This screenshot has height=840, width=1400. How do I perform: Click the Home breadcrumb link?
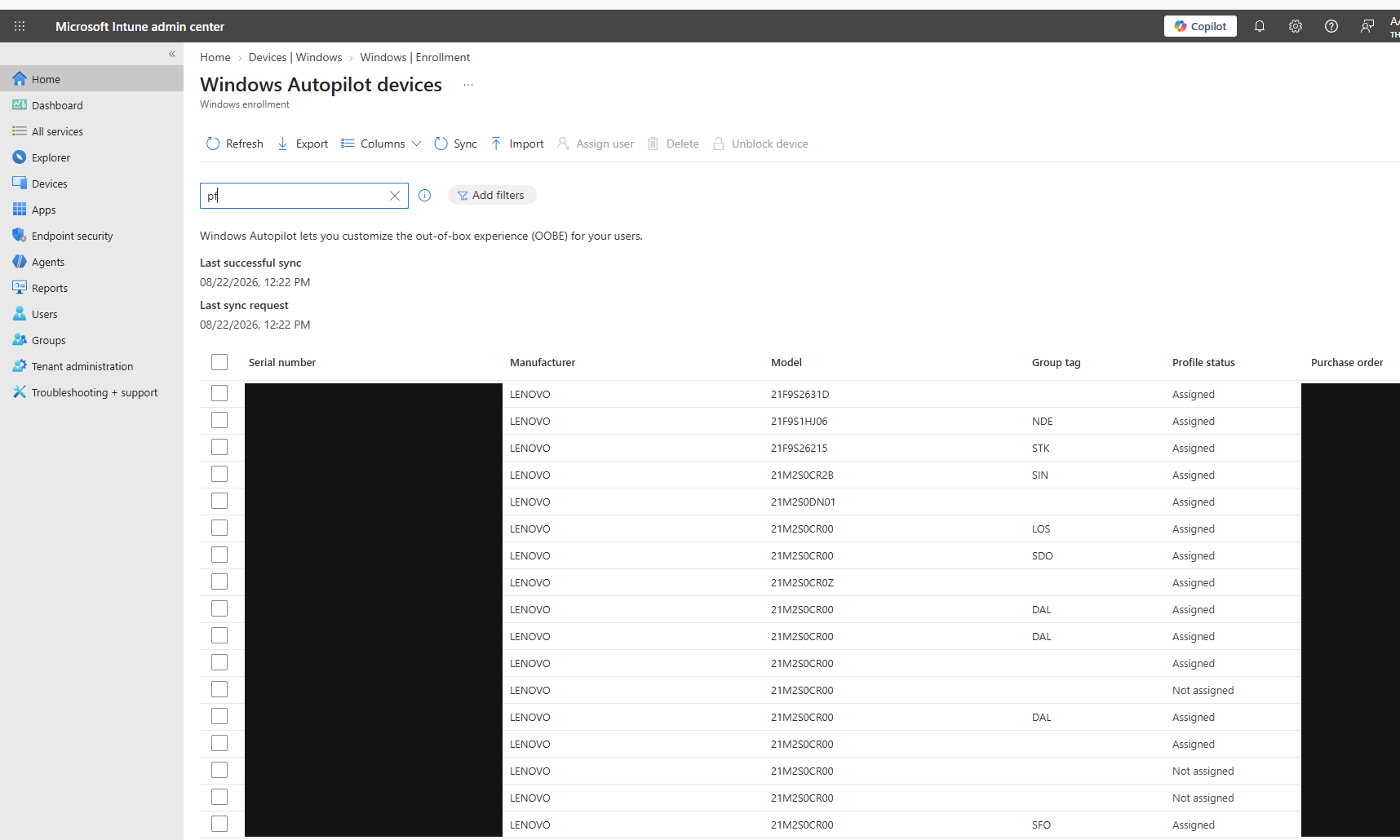coord(215,57)
